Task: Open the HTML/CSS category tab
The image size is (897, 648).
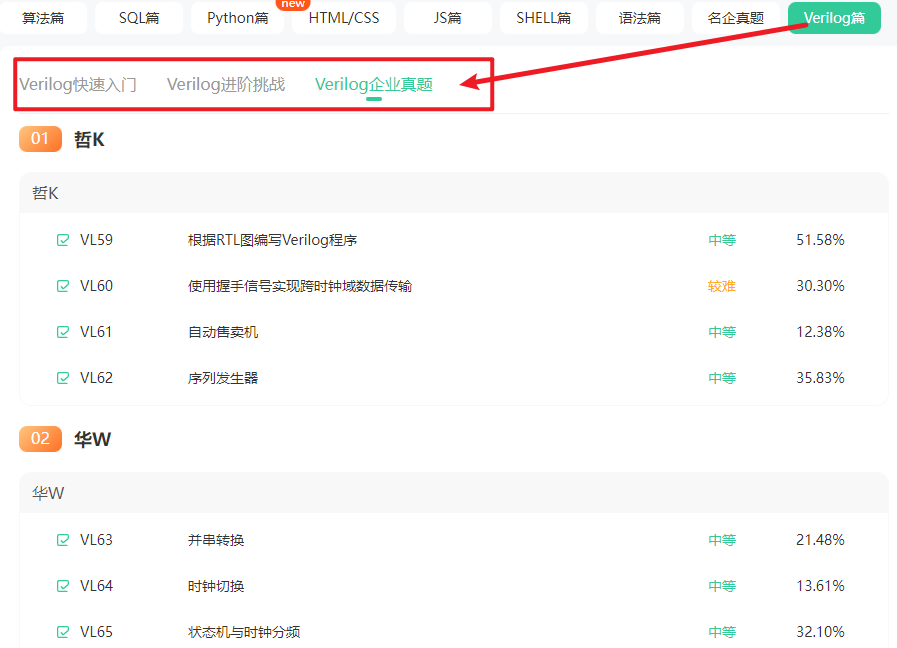Action: 344,18
